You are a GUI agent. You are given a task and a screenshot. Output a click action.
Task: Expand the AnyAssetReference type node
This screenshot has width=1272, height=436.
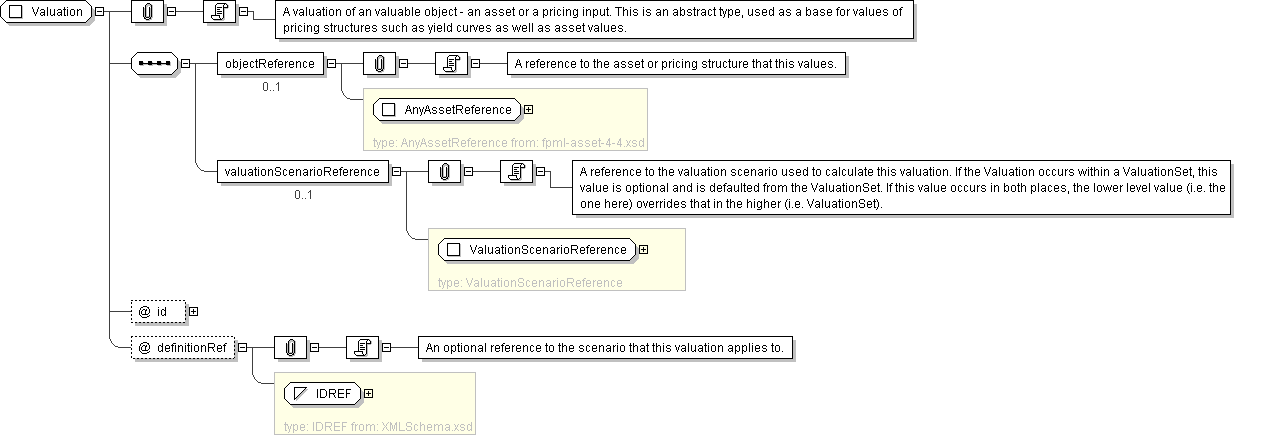(528, 110)
